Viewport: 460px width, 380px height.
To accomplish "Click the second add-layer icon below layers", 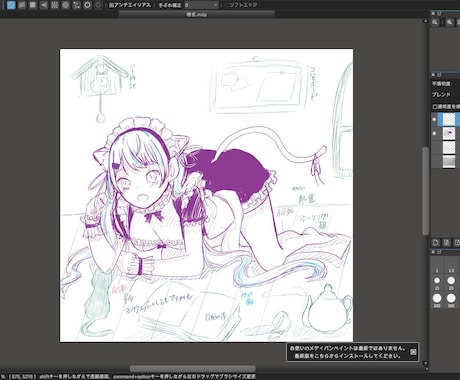I will pyautogui.click(x=447, y=243).
